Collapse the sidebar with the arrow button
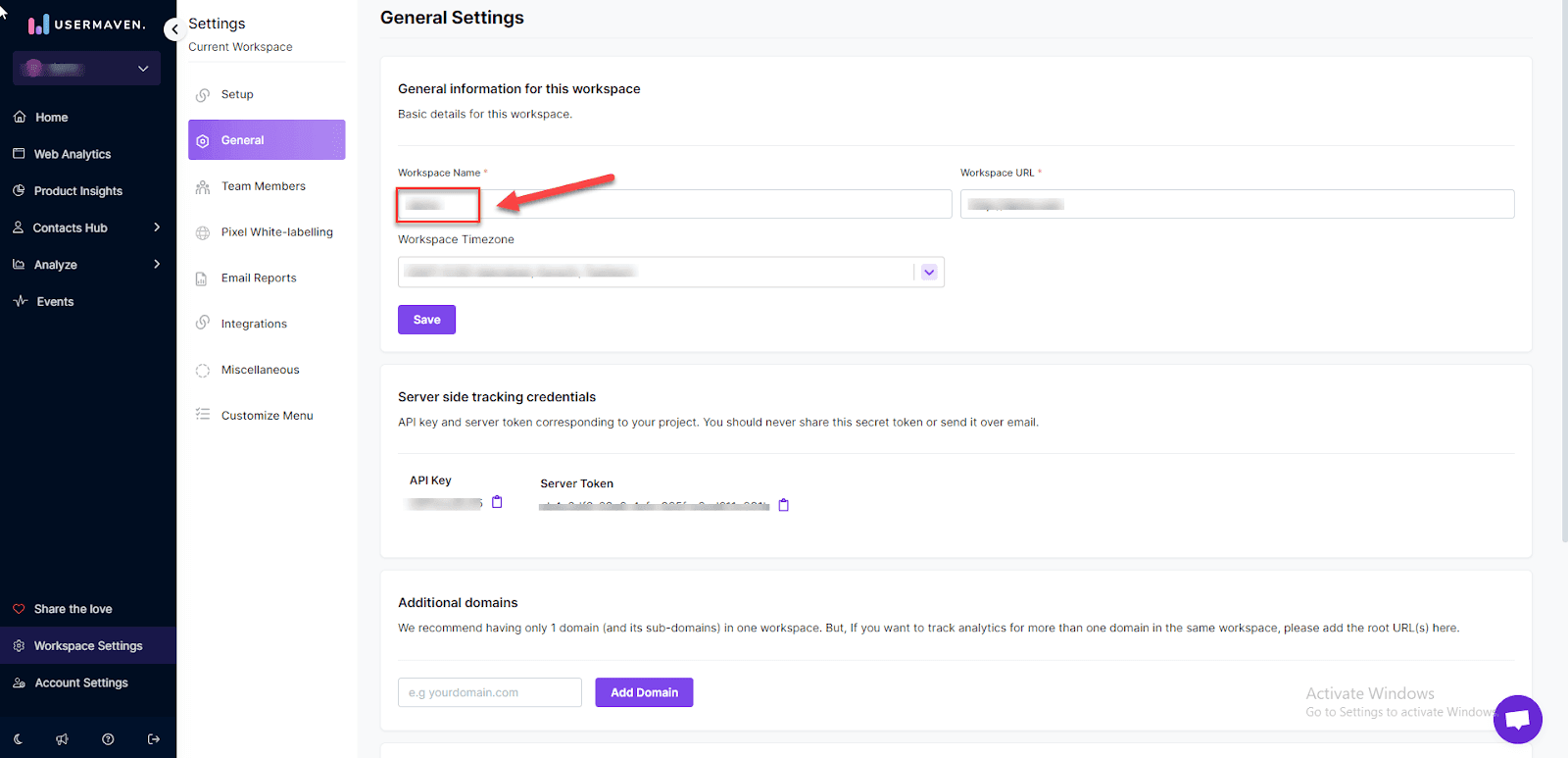 [174, 29]
